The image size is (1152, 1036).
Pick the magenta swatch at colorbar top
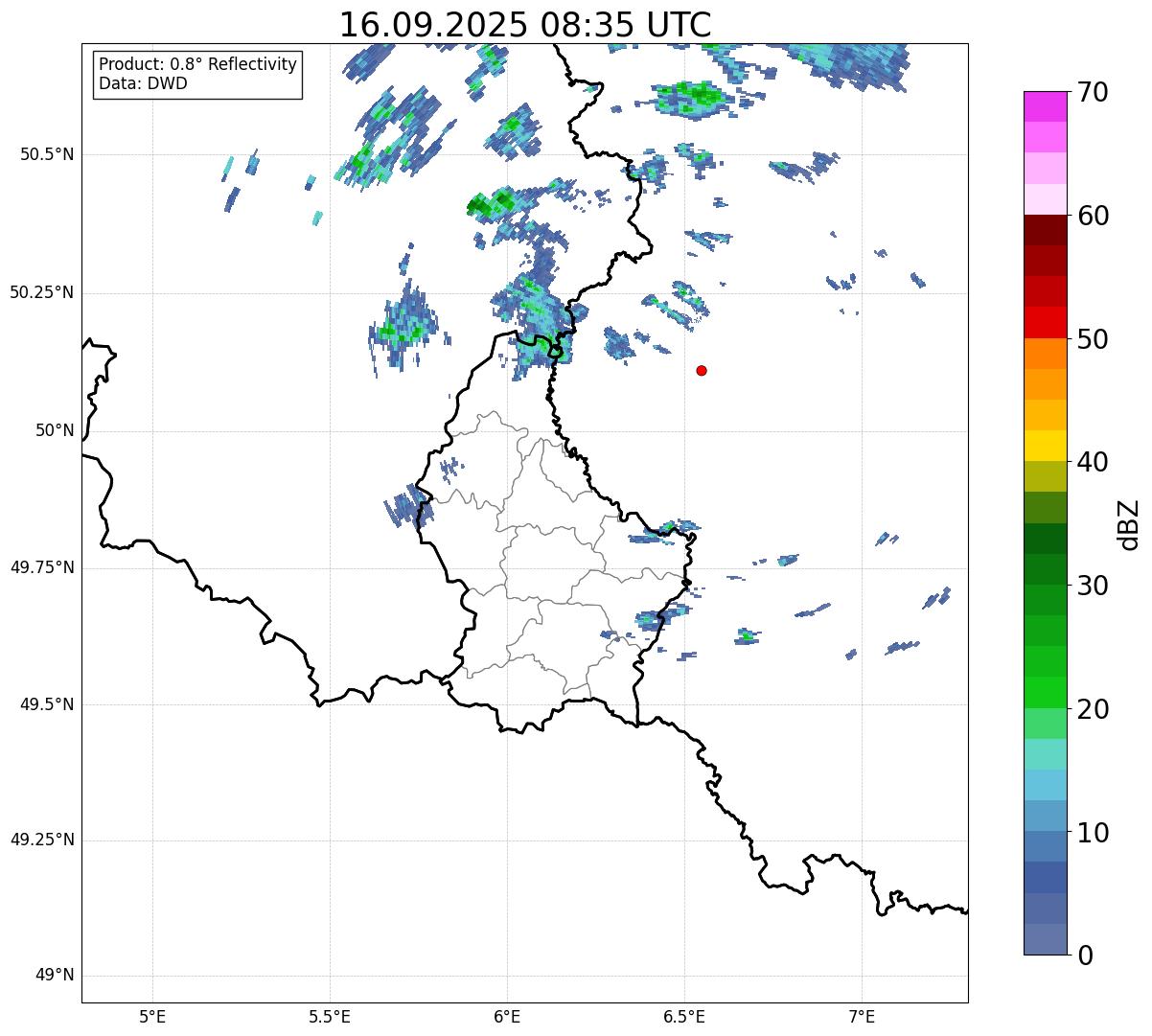1045,106
